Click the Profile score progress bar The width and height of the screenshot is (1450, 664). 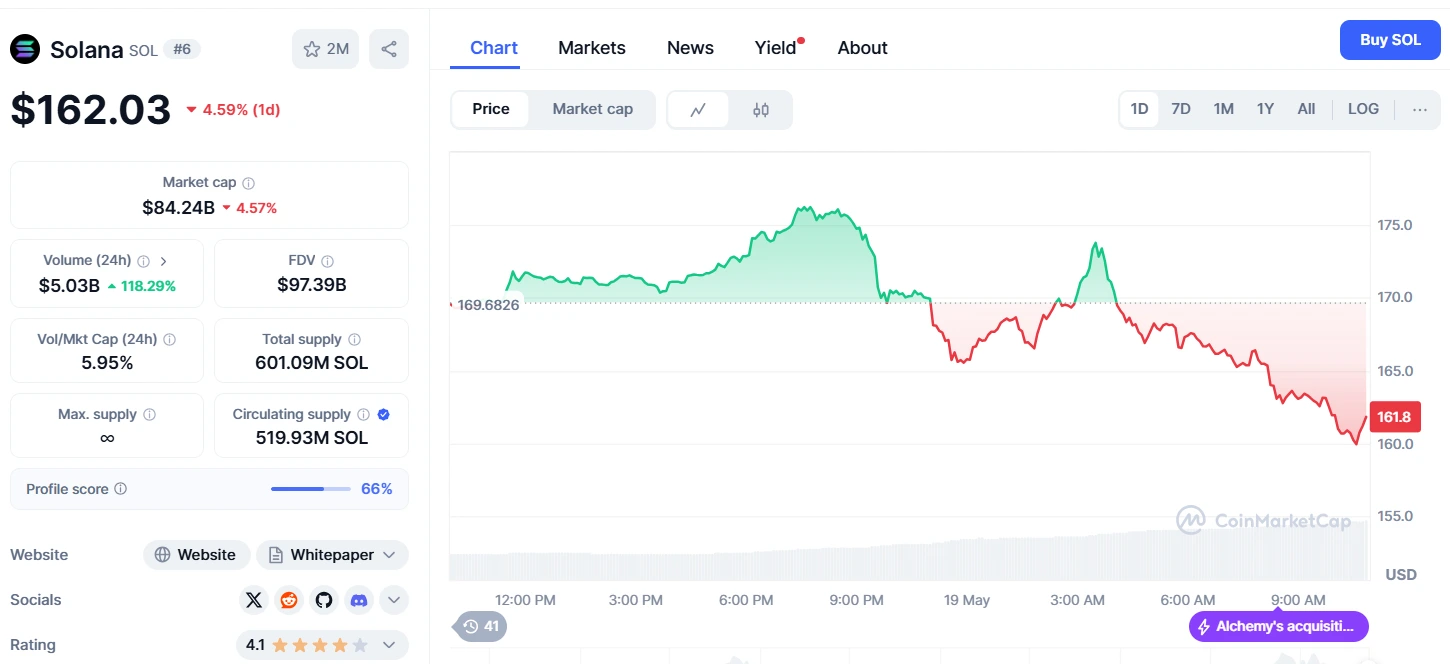click(x=311, y=489)
